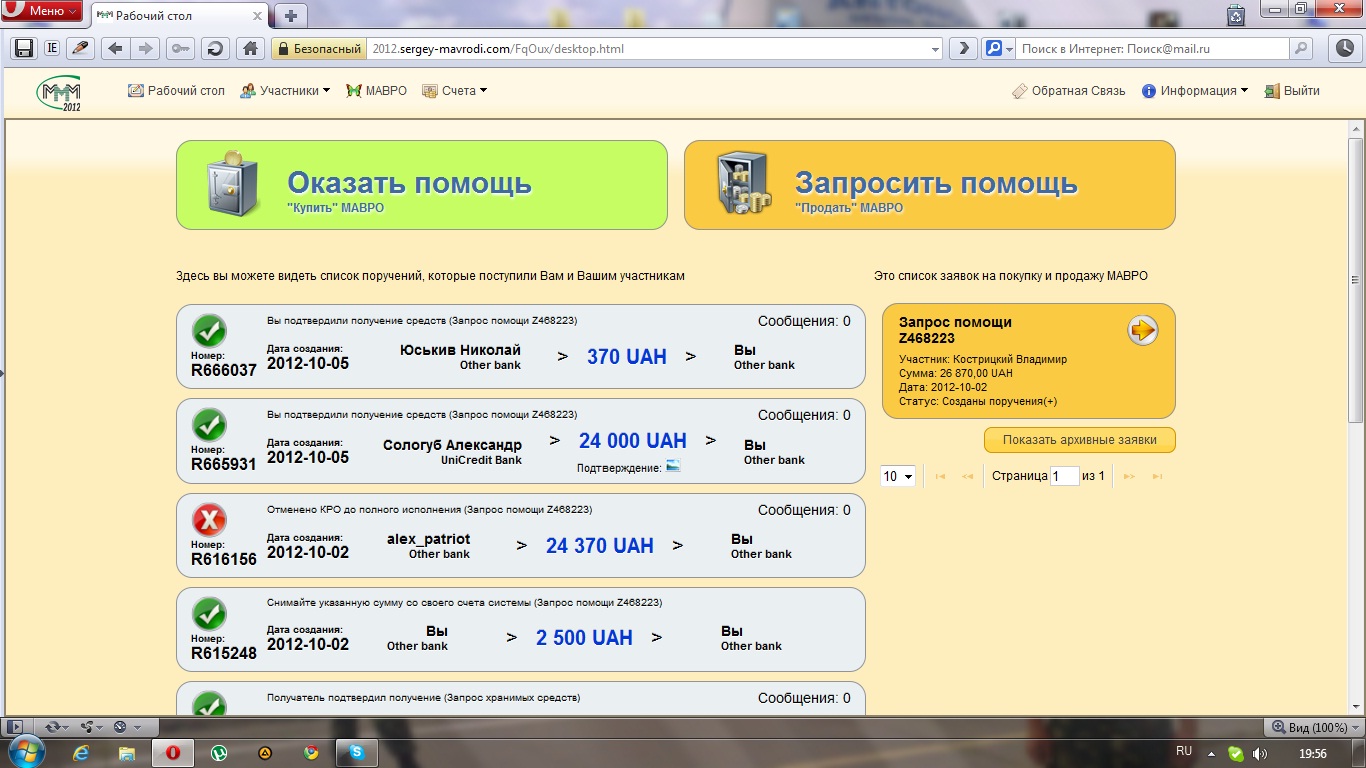The image size is (1366, 768).
Task: Click Выйти to log out
Action: tap(1292, 90)
